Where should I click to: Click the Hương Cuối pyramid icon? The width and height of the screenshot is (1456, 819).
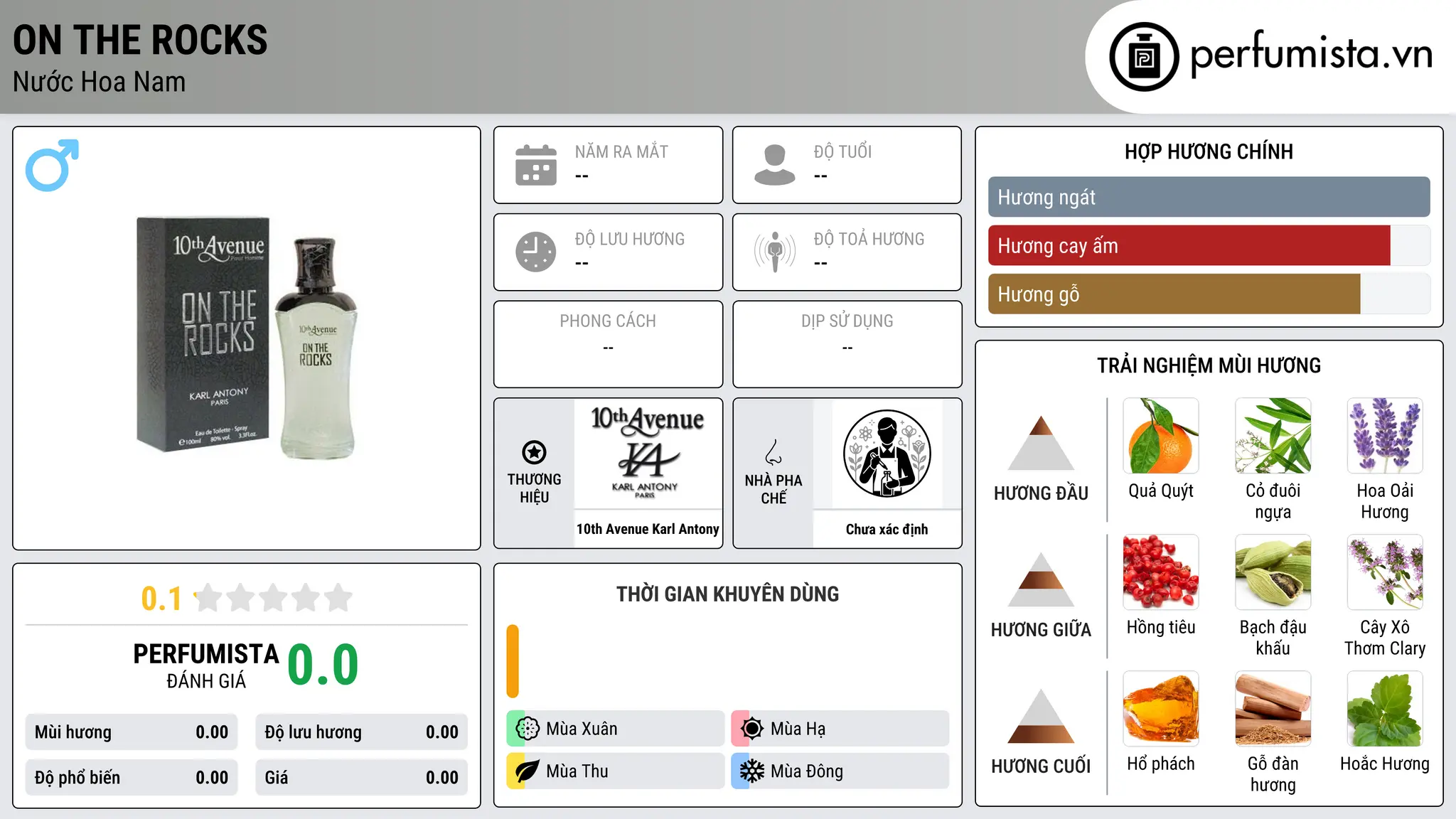tap(1041, 716)
